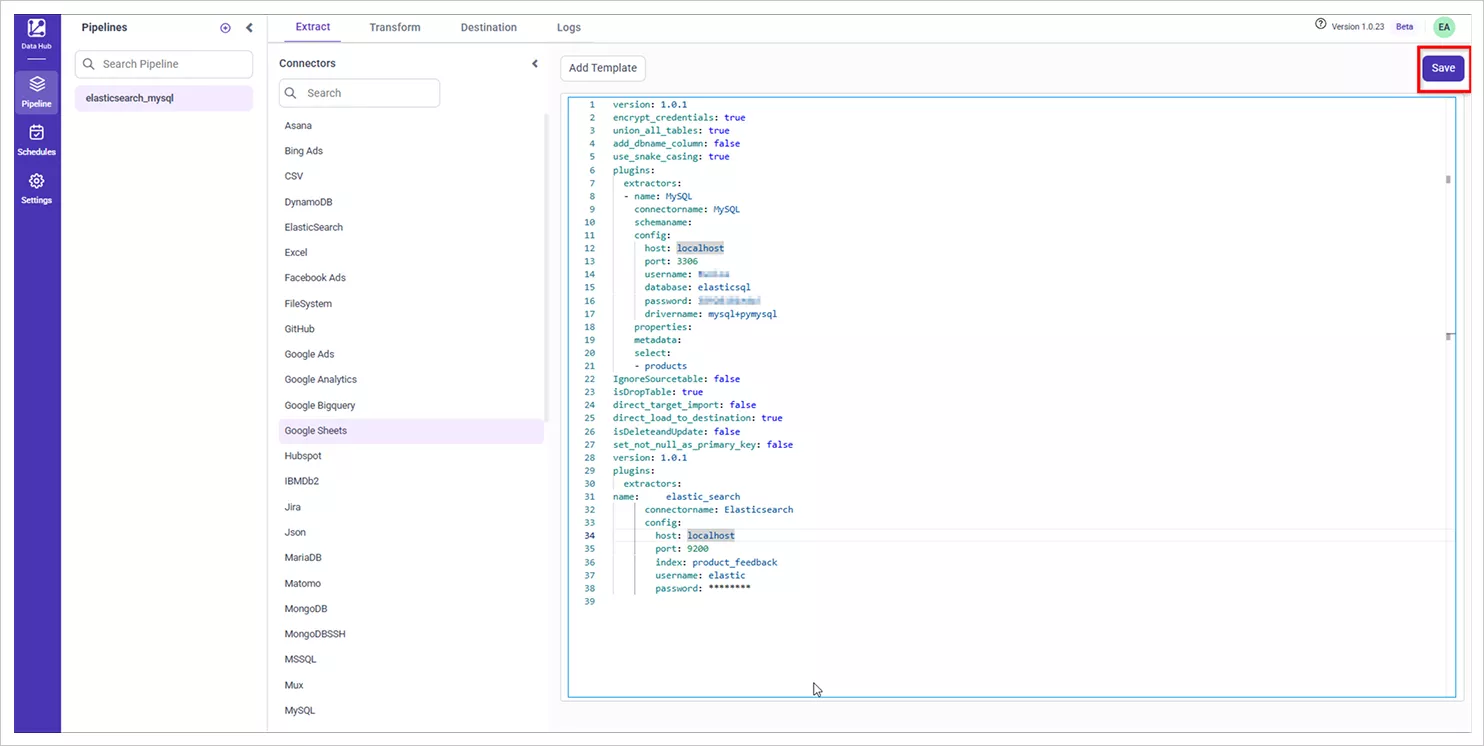
Task: Click the 'database: elasticsql' line
Action: pos(697,287)
